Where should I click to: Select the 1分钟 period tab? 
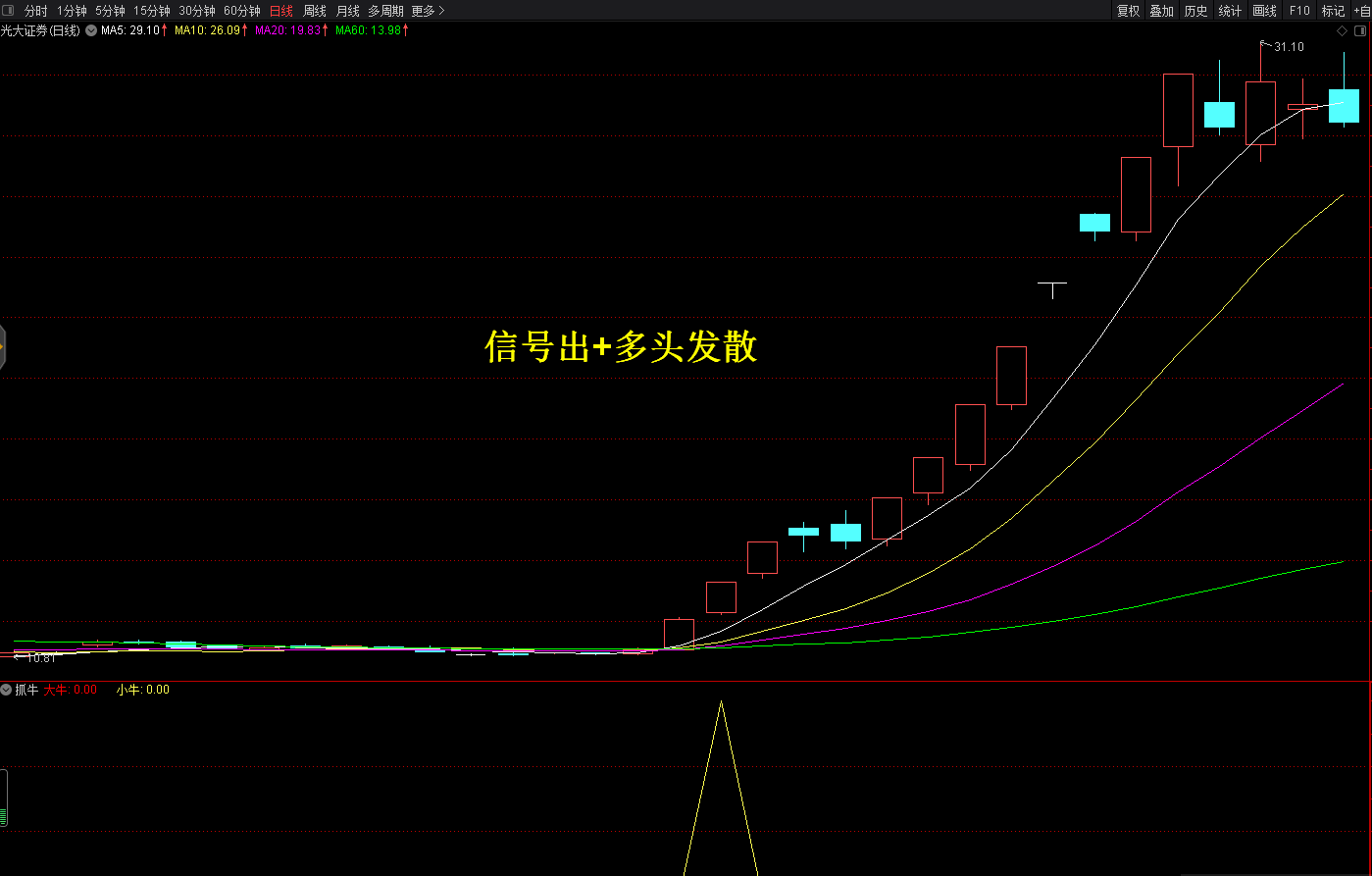click(72, 11)
